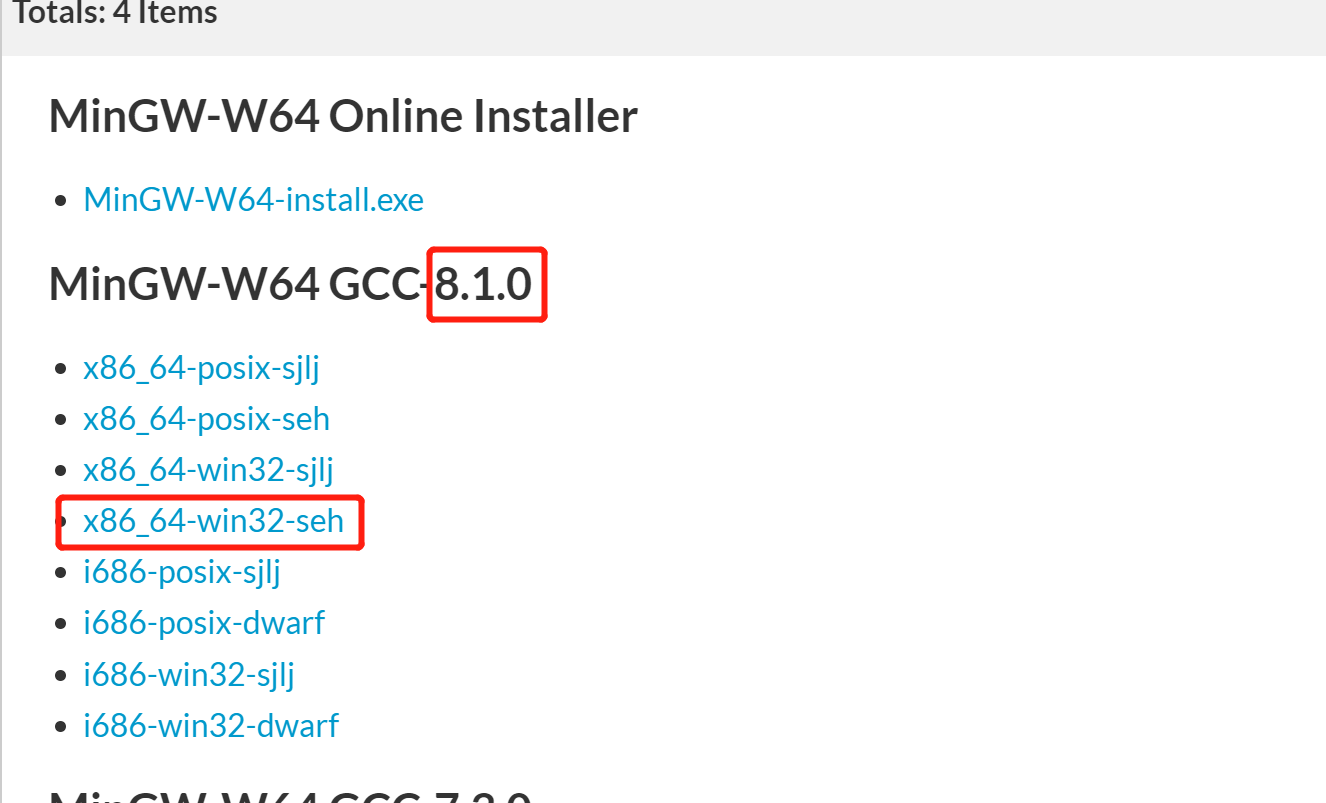
Task: Select the x86_64-win32-sjlj link
Action: point(208,470)
